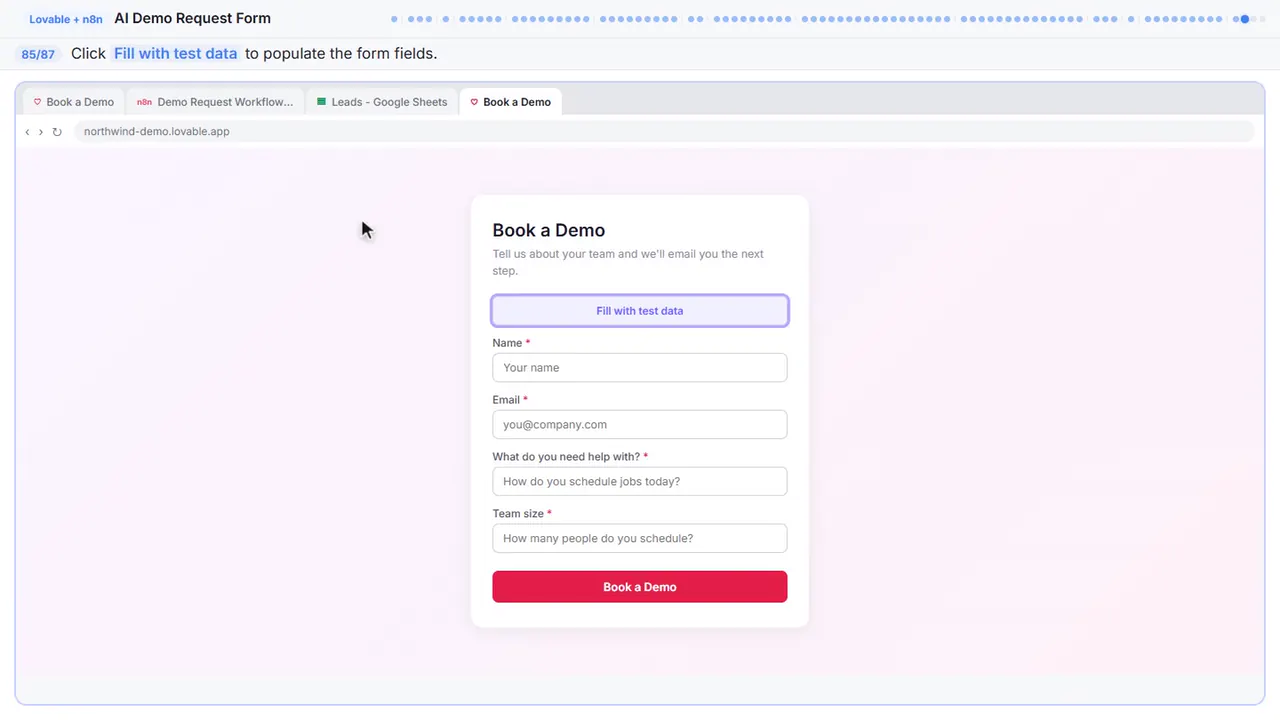Open the Demo Request Workflow n8n tab
1280x720 pixels.
215,102
